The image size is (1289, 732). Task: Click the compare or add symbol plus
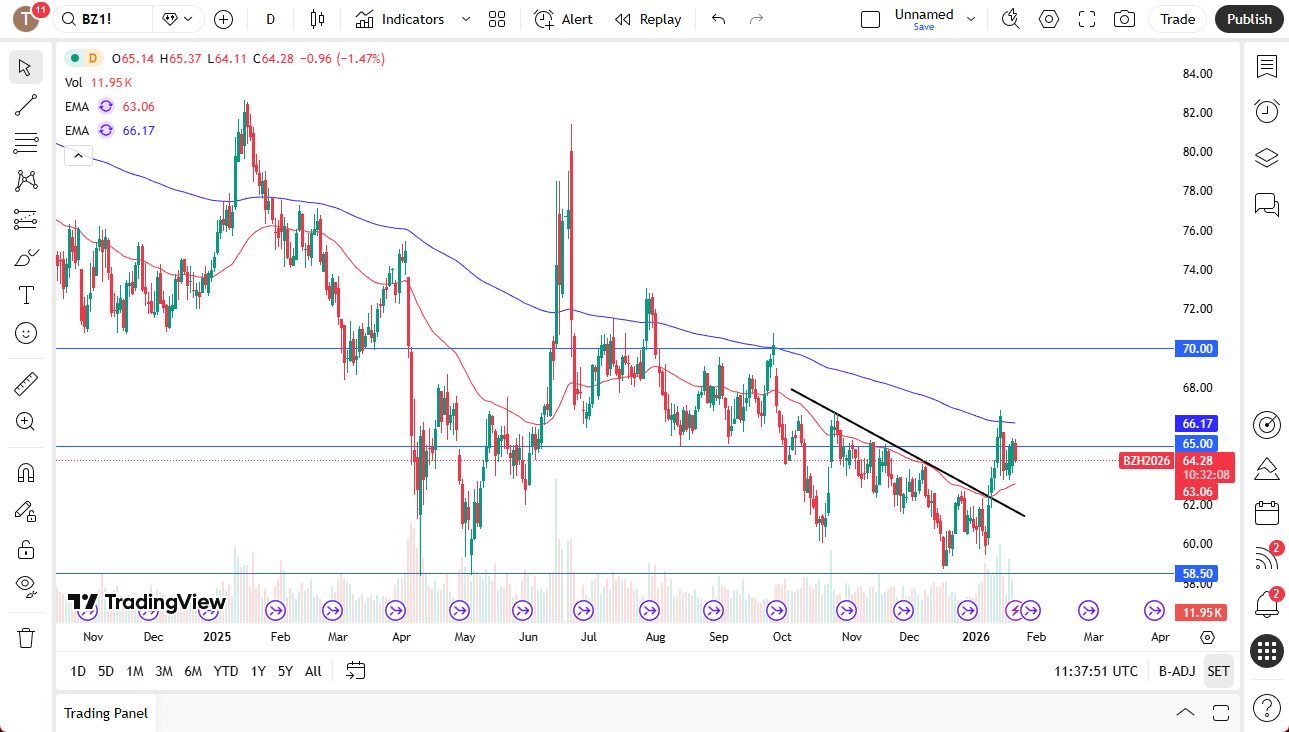pyautogui.click(x=223, y=19)
